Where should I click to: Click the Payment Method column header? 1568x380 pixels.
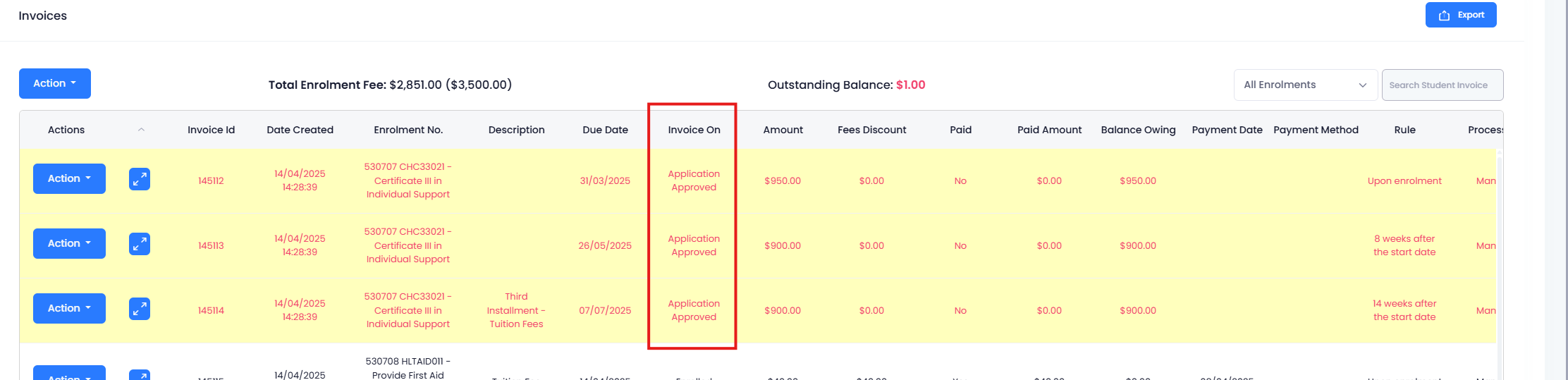[1316, 130]
